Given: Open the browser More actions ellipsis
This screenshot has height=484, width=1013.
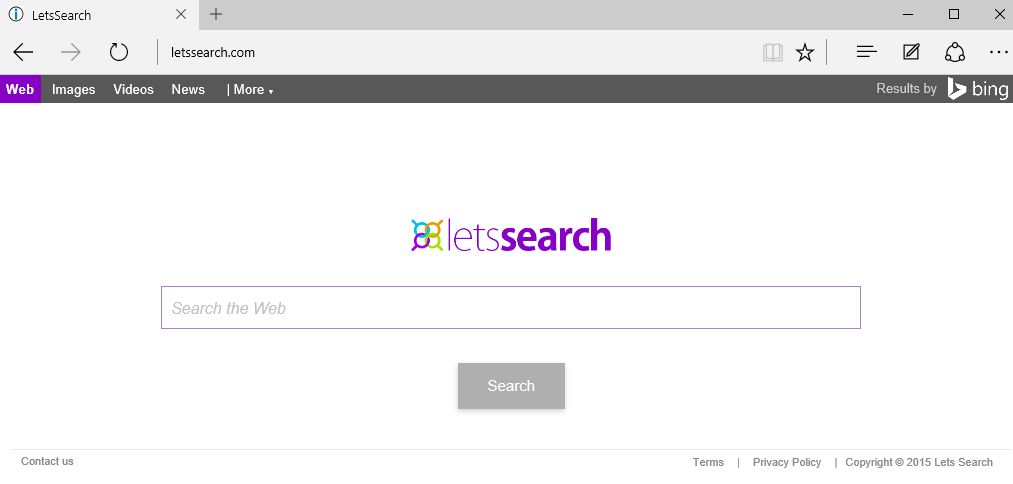Looking at the screenshot, I should click(x=998, y=52).
